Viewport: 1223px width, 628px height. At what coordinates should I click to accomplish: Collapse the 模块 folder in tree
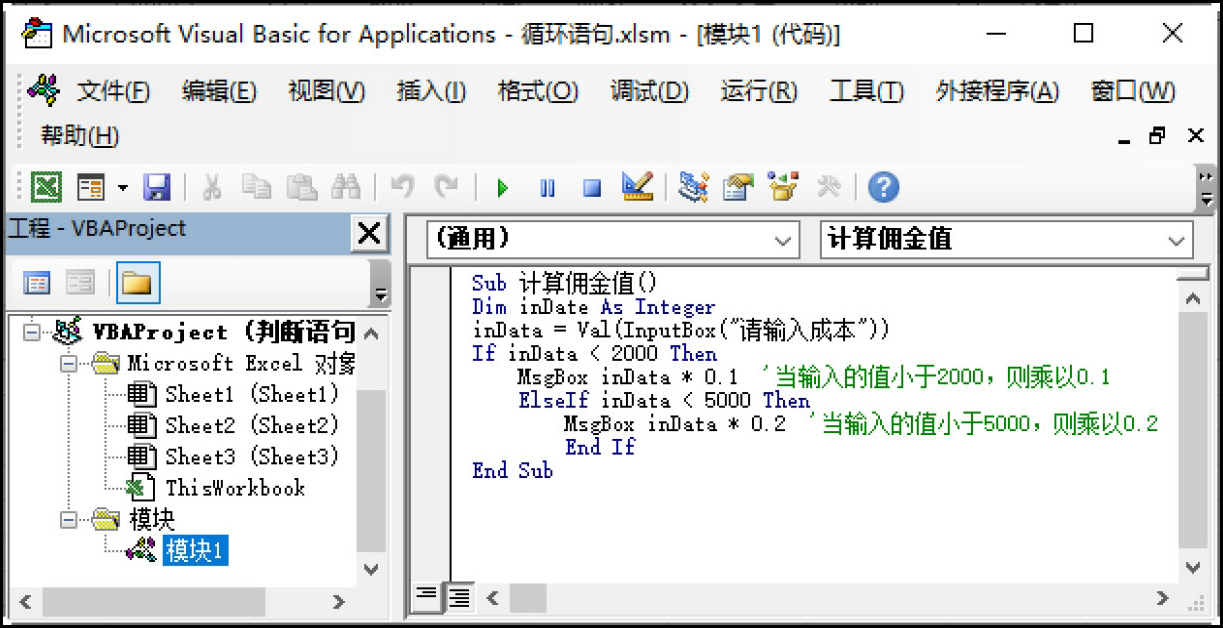tap(68, 520)
